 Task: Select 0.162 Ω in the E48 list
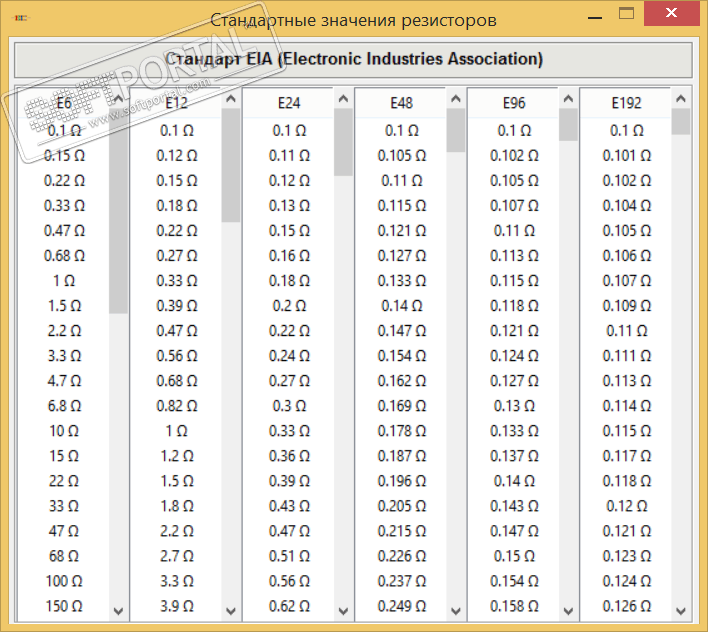tap(401, 381)
